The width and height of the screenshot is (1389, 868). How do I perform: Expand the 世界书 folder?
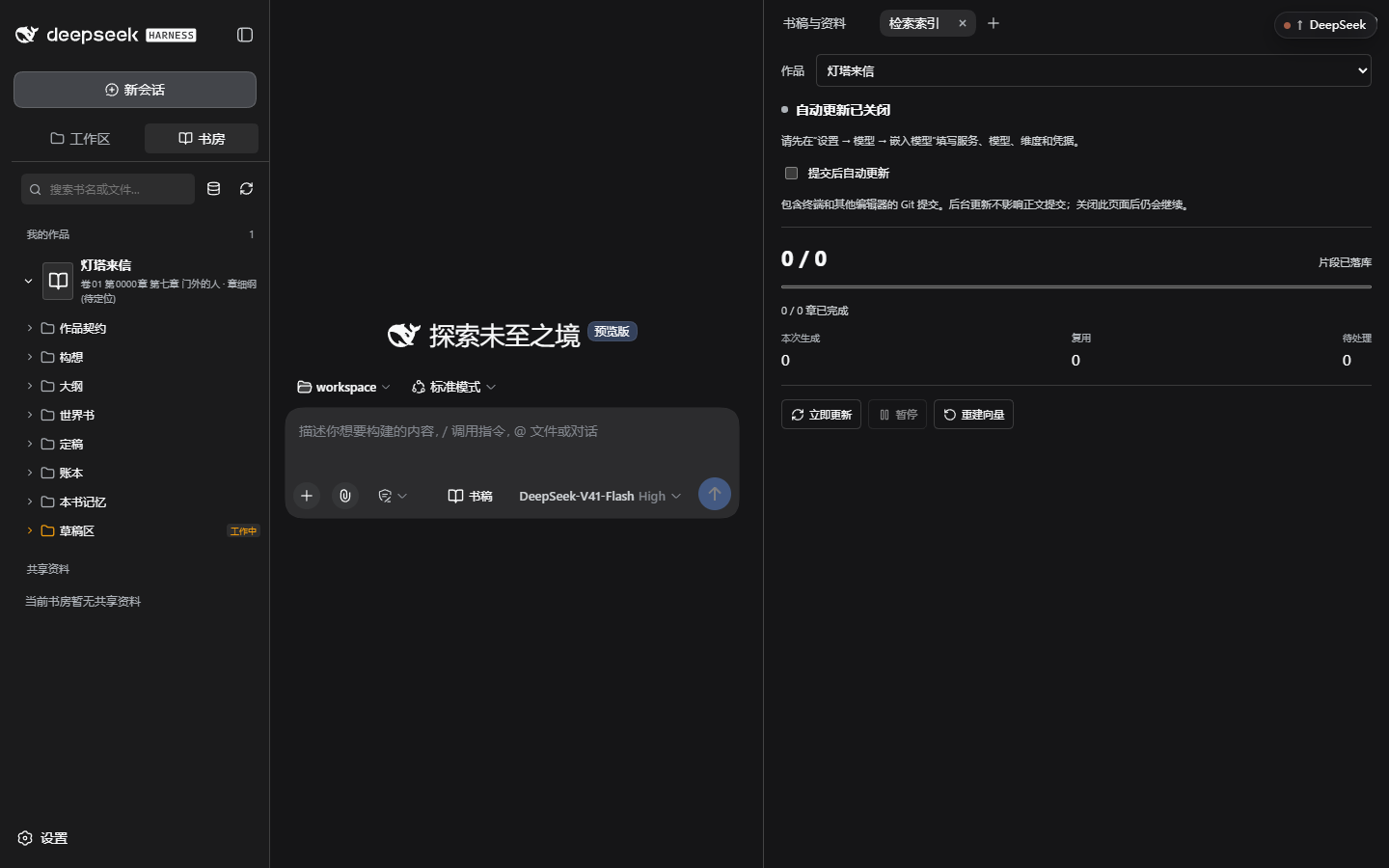(x=141, y=415)
